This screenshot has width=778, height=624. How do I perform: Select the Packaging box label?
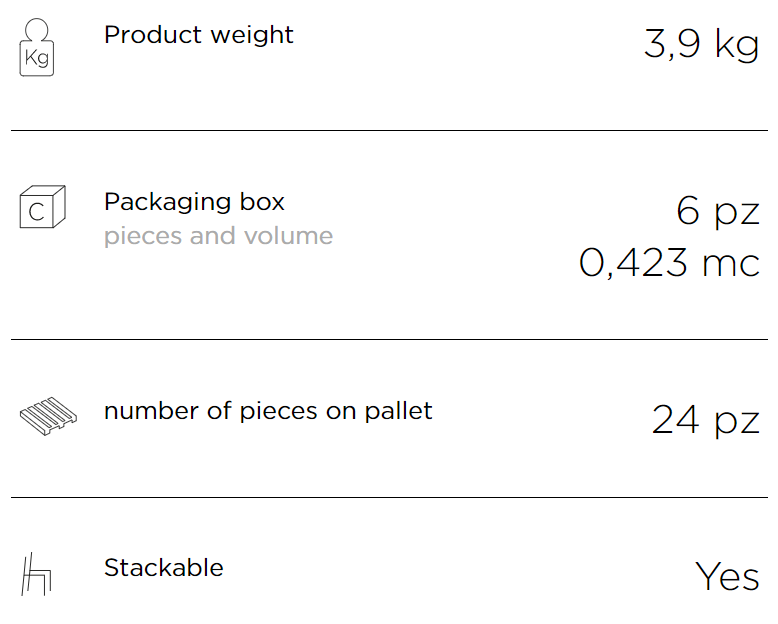[x=194, y=203]
